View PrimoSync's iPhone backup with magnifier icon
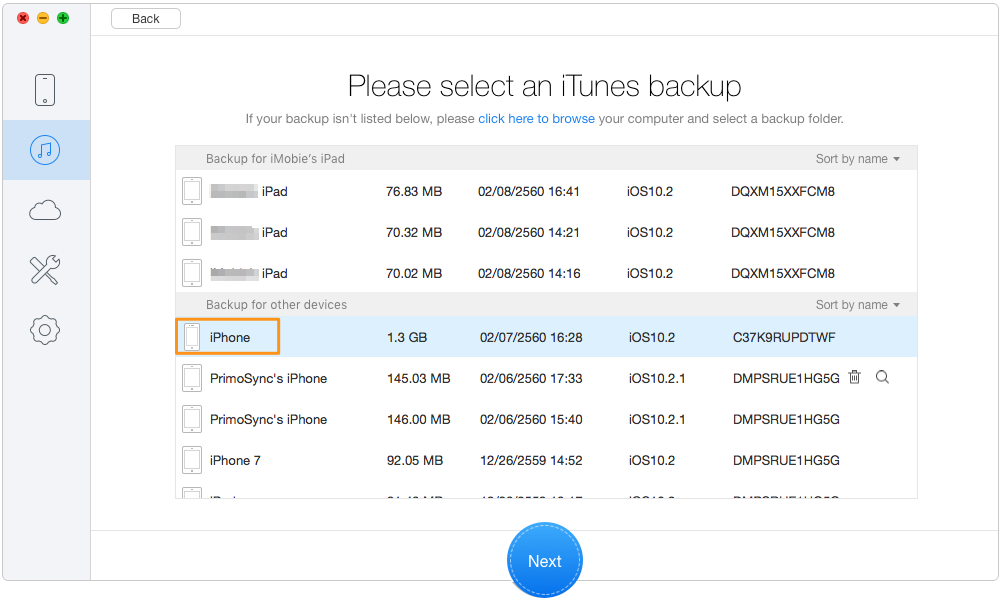The height and width of the screenshot is (608, 1000). point(882,377)
